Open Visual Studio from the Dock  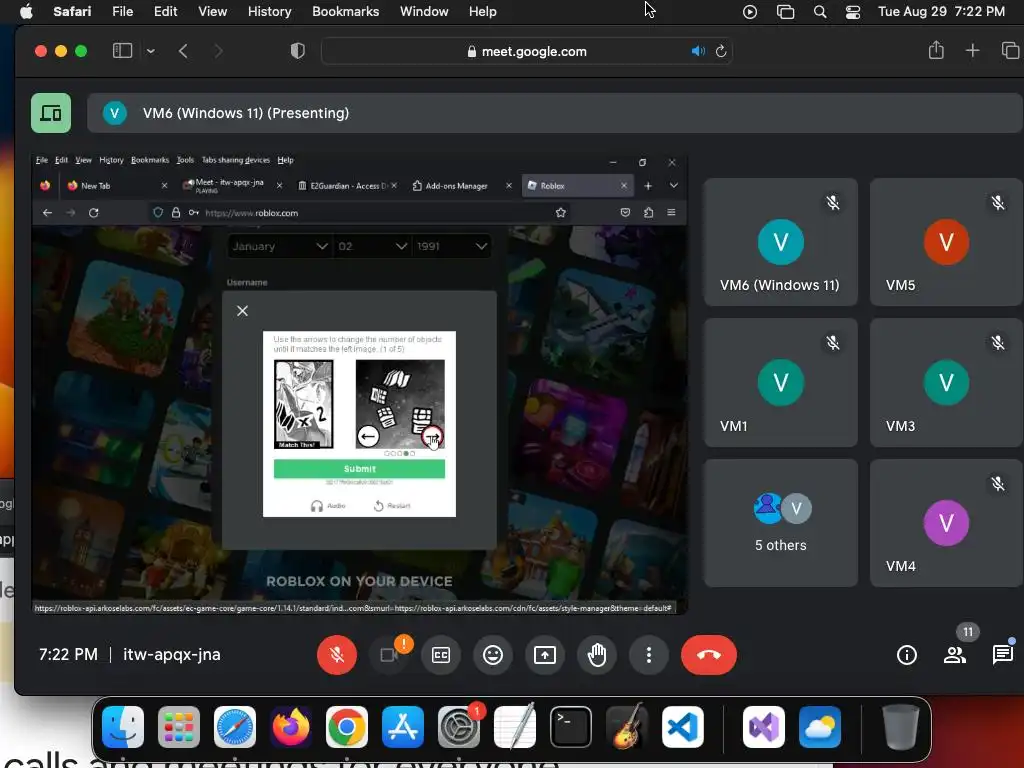(x=764, y=727)
